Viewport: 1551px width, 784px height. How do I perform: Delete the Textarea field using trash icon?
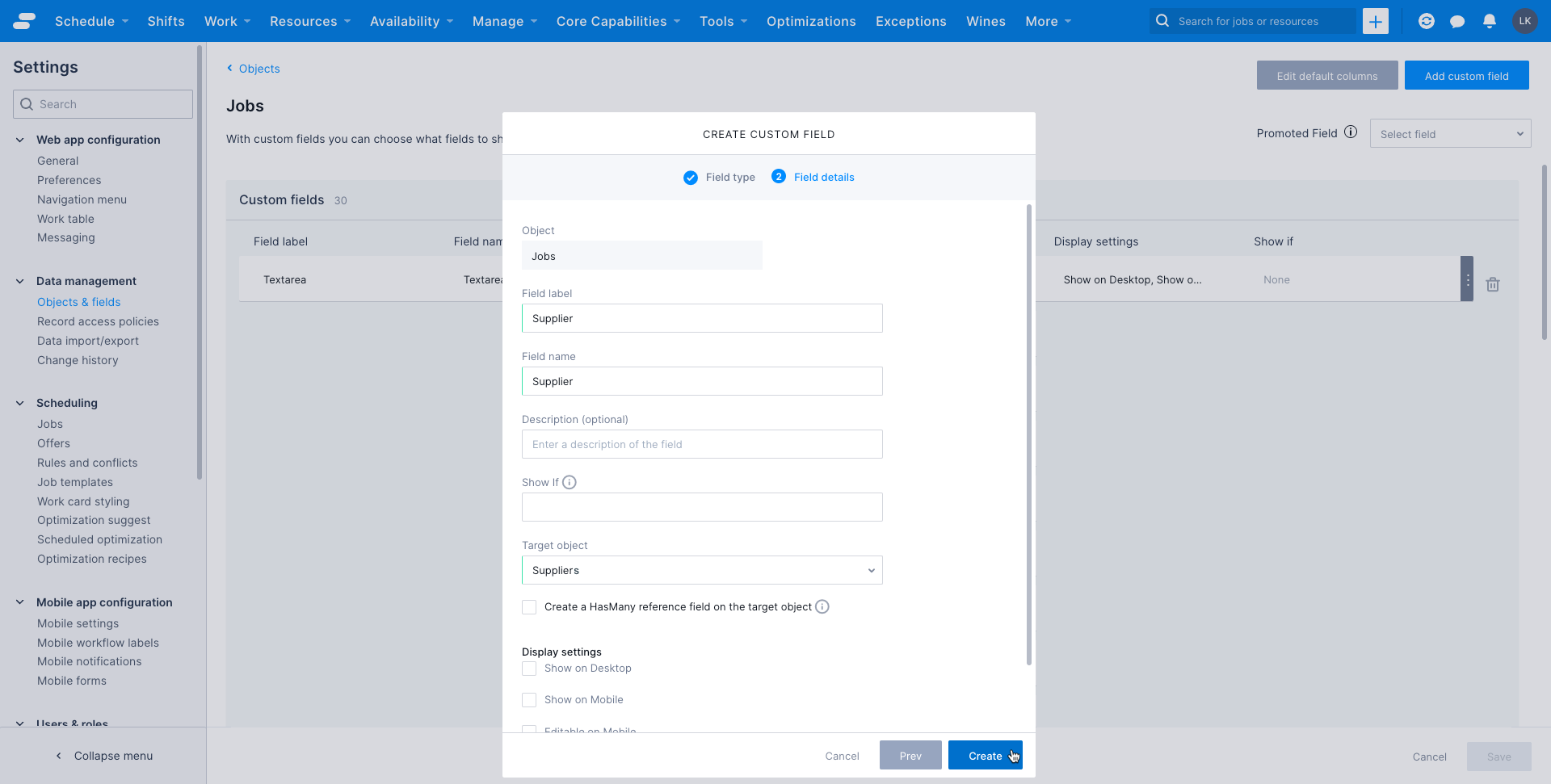[1492, 284]
